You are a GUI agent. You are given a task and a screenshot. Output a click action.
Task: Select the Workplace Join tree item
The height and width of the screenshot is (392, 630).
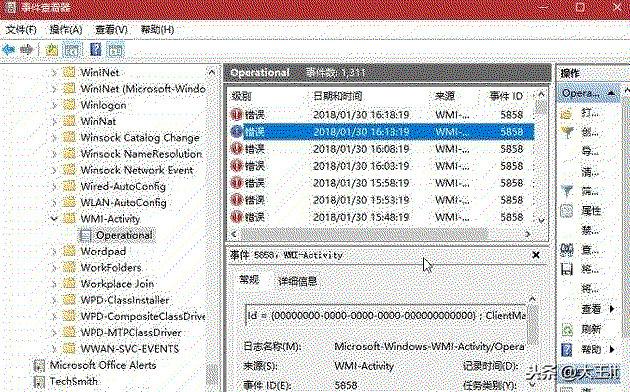pyautogui.click(x=117, y=284)
